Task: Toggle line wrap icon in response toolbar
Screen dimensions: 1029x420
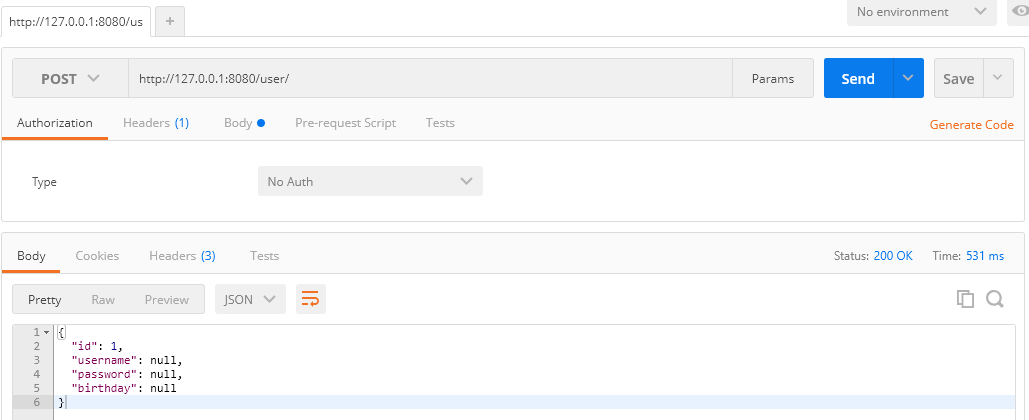Action: (310, 299)
